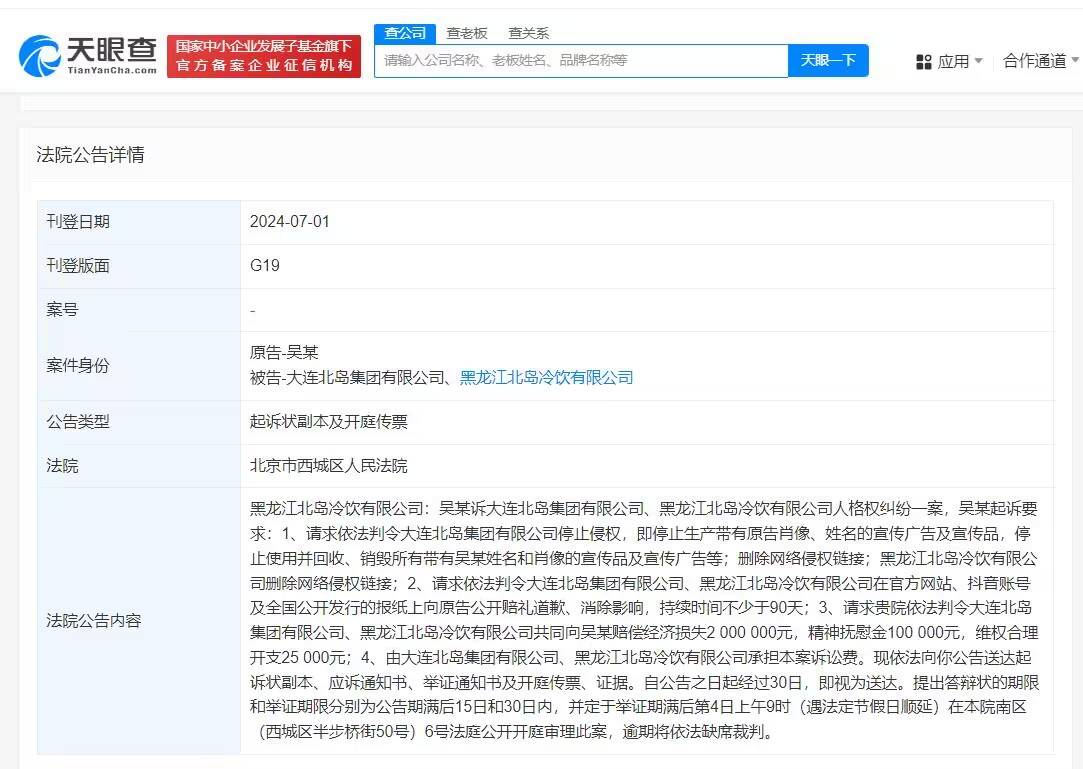Switch to the 查关系 tab
Screen dimensions: 1083x769
(x=528, y=33)
